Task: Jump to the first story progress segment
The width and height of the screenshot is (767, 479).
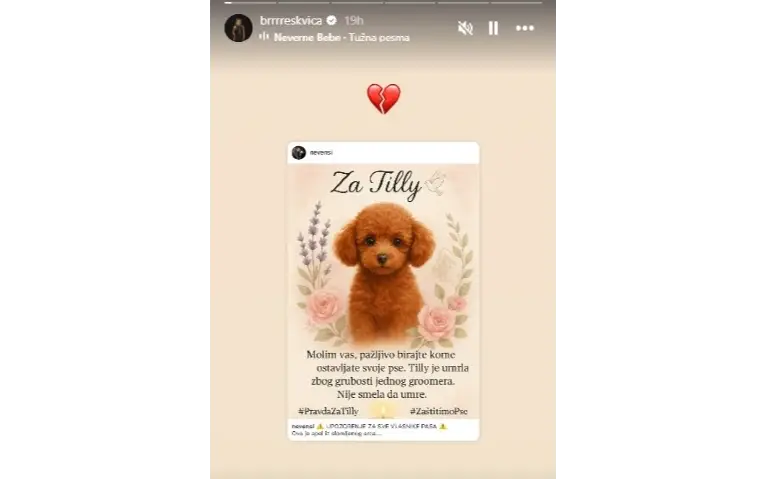Action: [250, 2]
